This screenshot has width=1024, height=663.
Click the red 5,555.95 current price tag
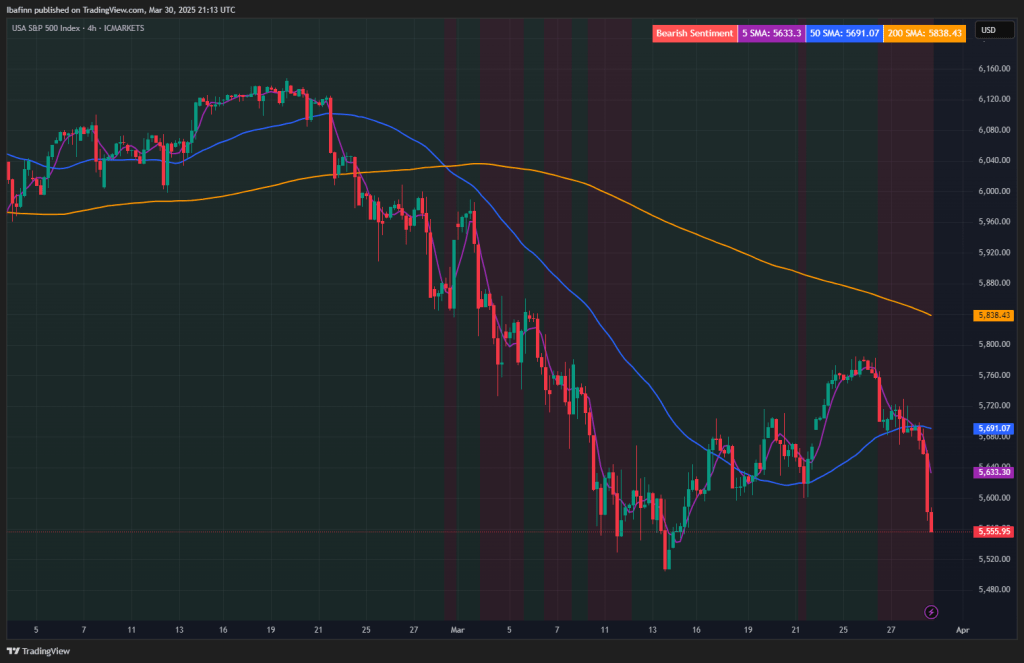(993, 531)
